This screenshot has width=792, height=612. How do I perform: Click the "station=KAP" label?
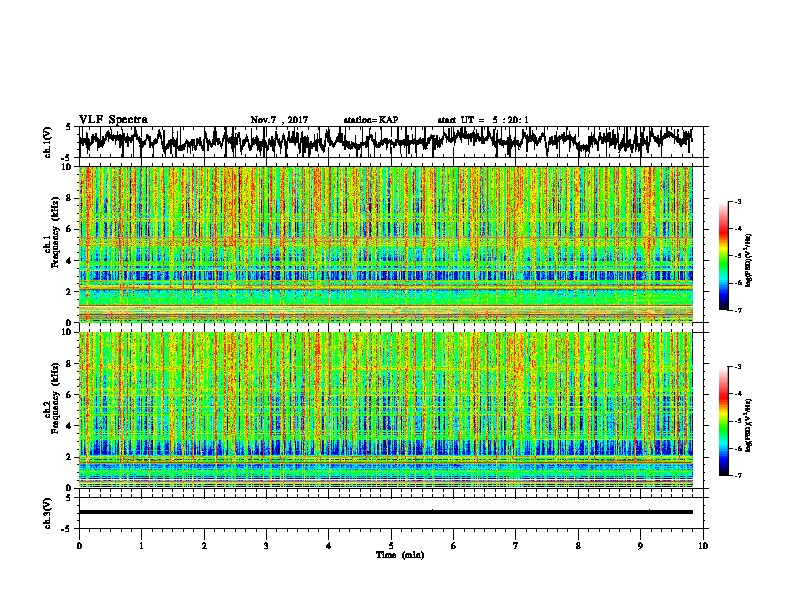pyautogui.click(x=371, y=120)
